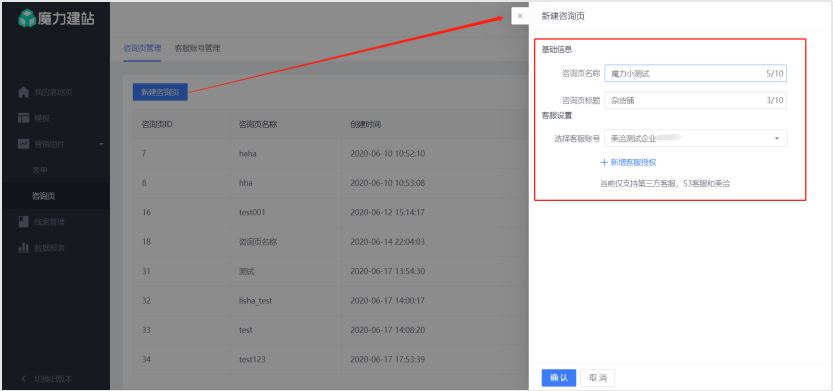Click the 客服设置 section heading
This screenshot has width=833, height=391.
tap(557, 115)
